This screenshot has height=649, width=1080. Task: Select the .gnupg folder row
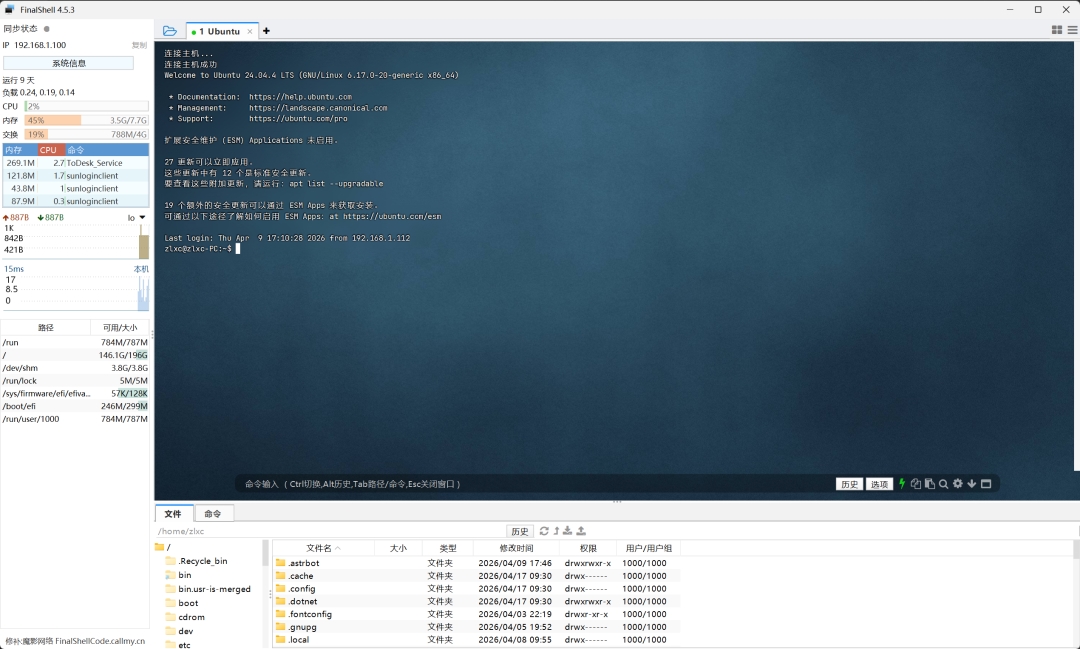click(x=477, y=627)
